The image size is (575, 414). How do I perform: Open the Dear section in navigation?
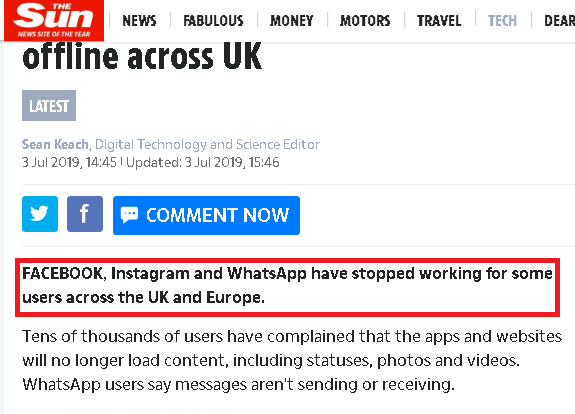pos(559,21)
